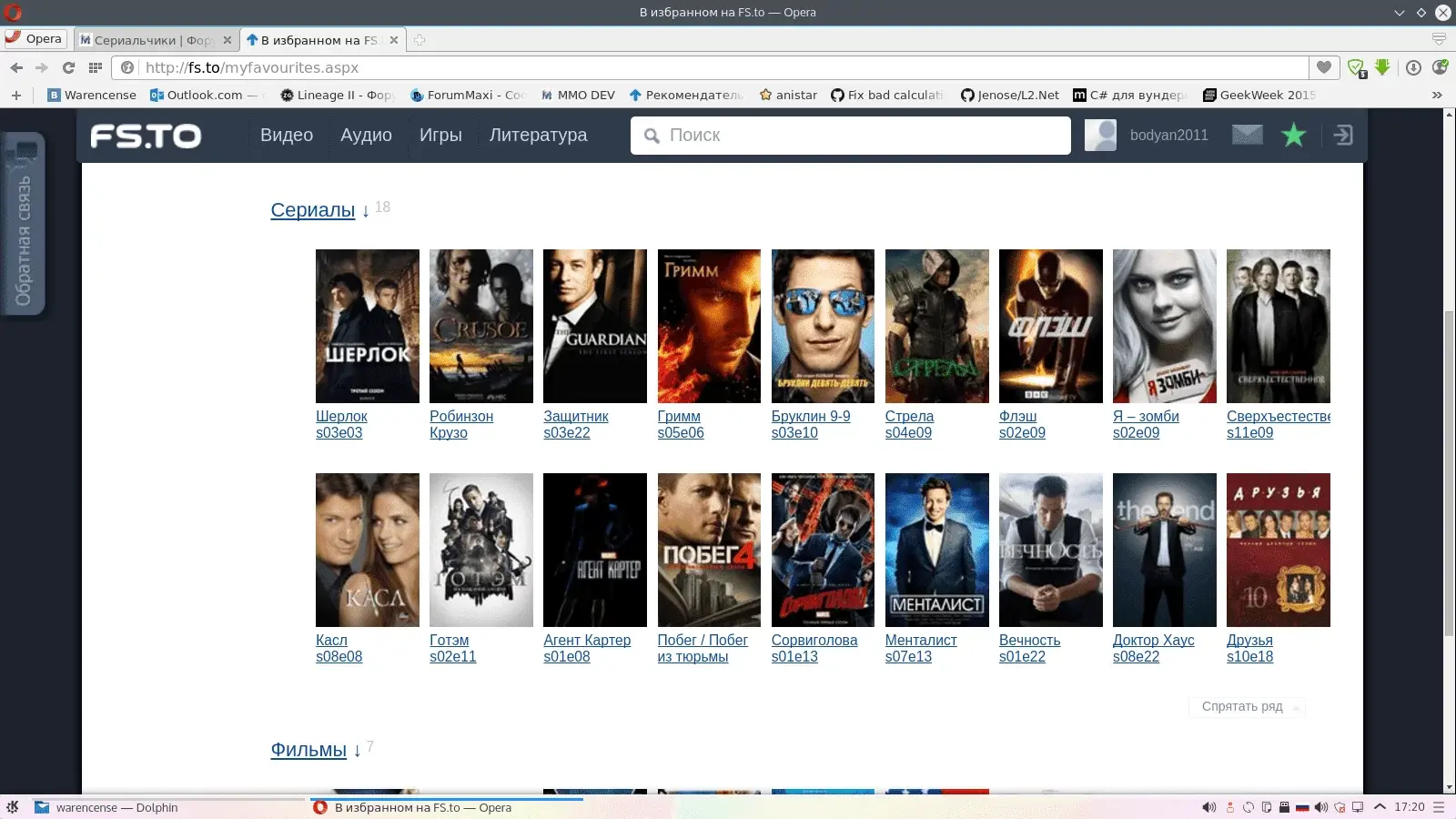Screen dimensions: 1456x819
Task: Click the Вечность title link
Action: click(1029, 640)
